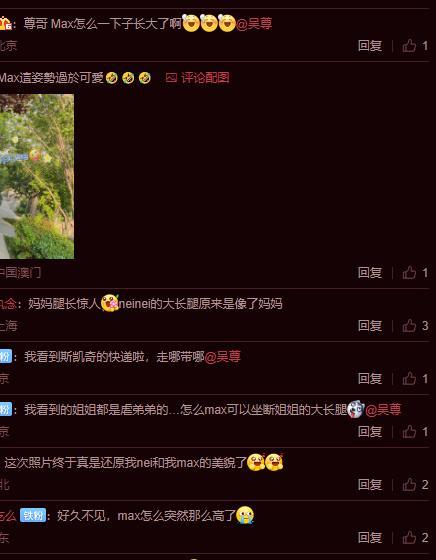Like the comment about 姐姐都是虐弟弟的
436x560 pixels.
[x=409, y=432]
